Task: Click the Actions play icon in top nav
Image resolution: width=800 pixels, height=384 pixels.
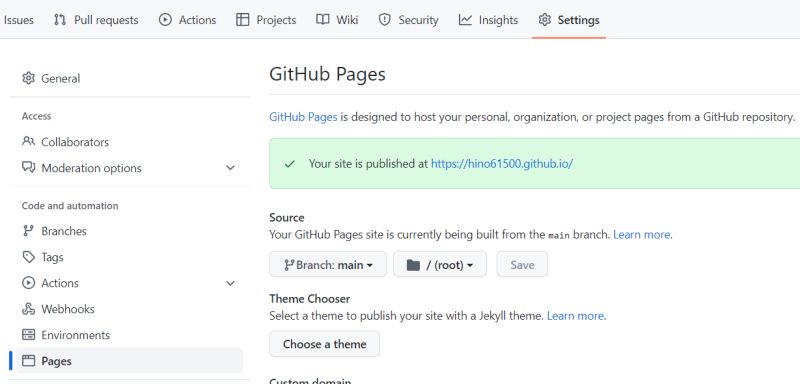Action: tap(165, 20)
